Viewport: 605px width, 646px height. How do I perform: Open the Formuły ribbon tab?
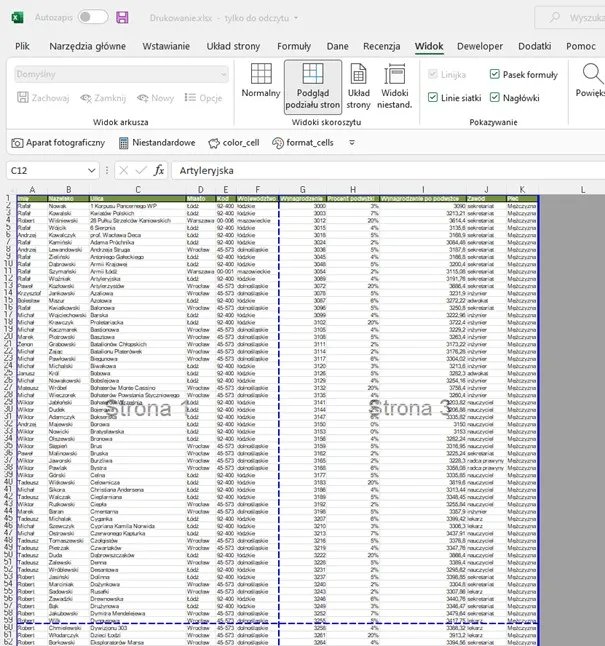click(294, 46)
